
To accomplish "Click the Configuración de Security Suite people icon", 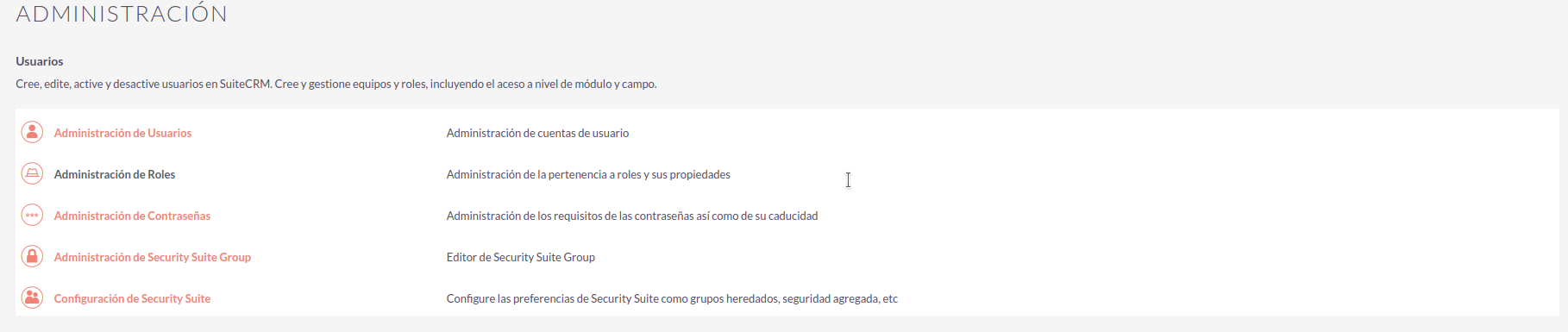I will [32, 298].
